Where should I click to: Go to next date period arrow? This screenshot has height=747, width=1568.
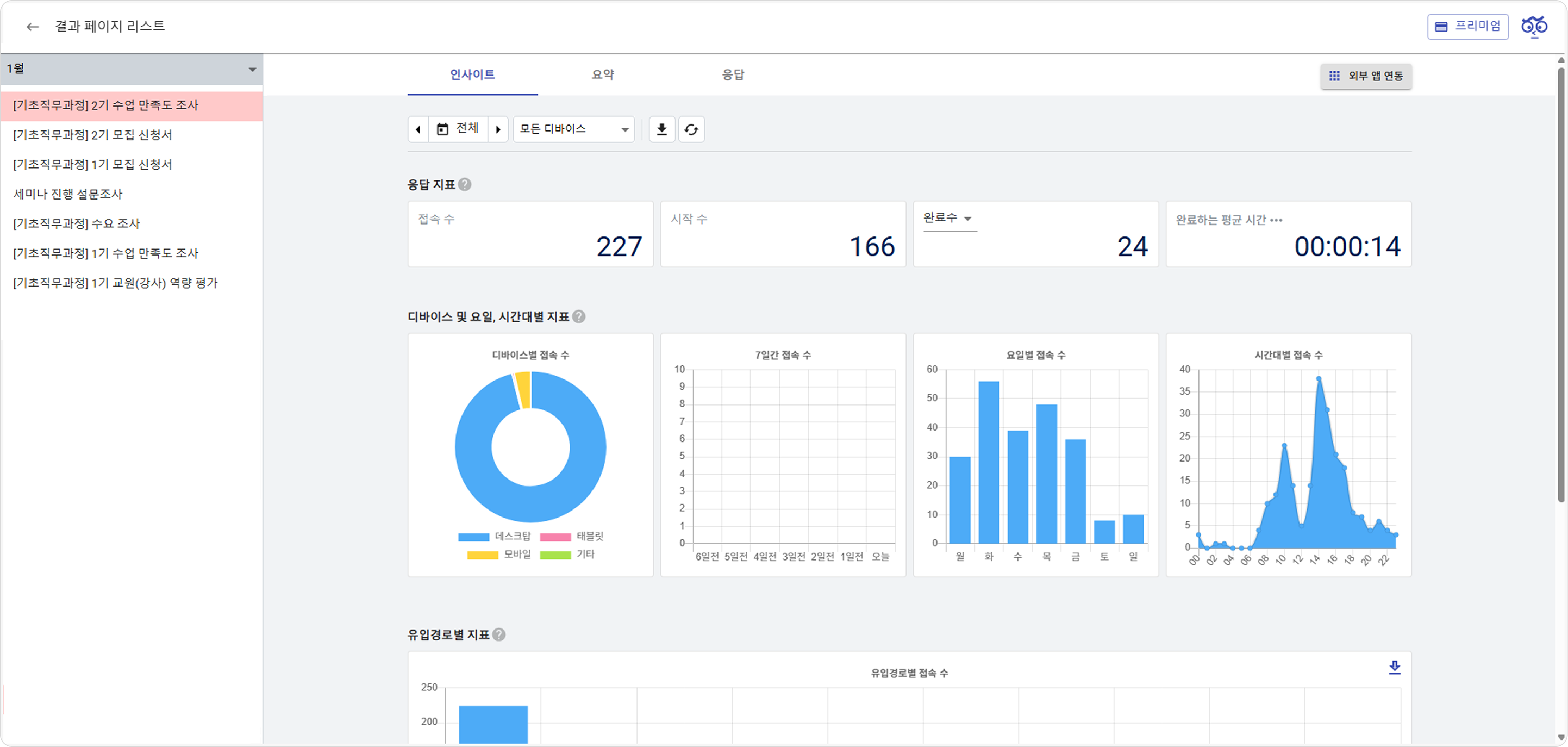(498, 129)
